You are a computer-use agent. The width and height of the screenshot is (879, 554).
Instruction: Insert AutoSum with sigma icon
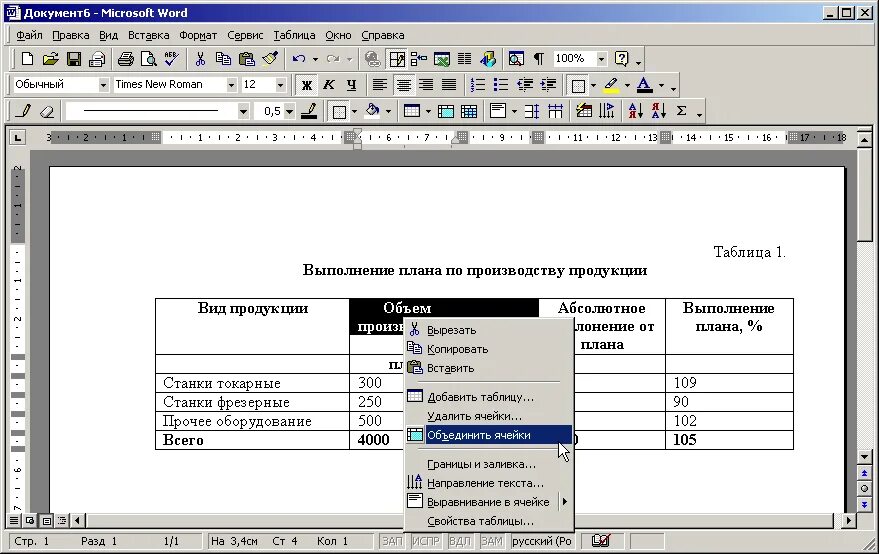682,111
